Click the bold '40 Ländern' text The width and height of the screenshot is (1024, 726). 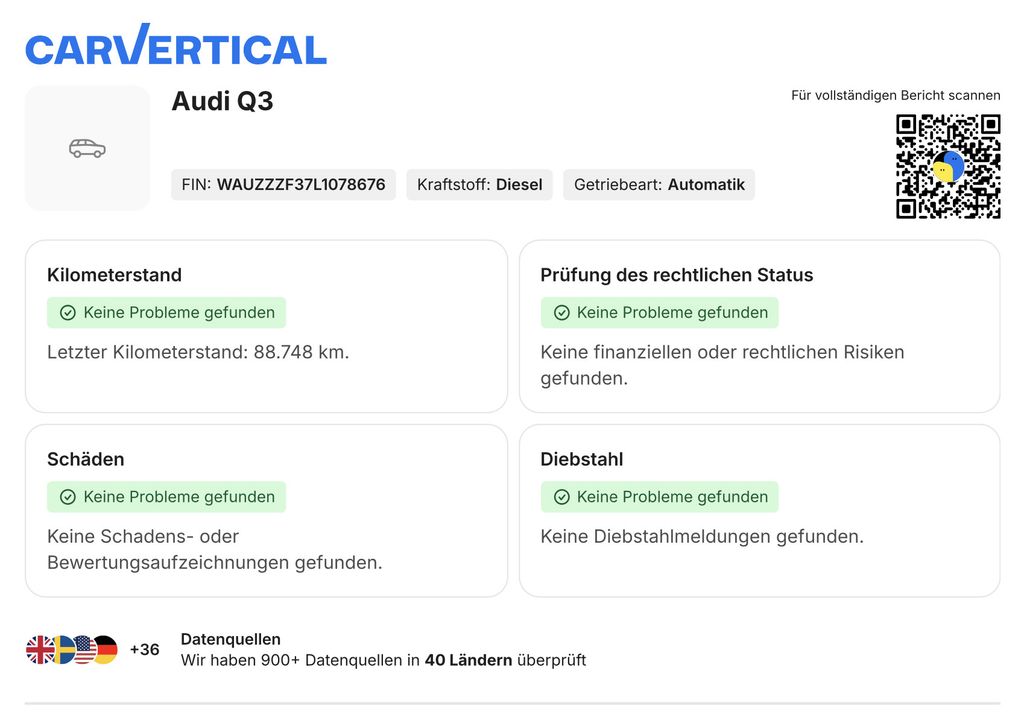tap(468, 660)
